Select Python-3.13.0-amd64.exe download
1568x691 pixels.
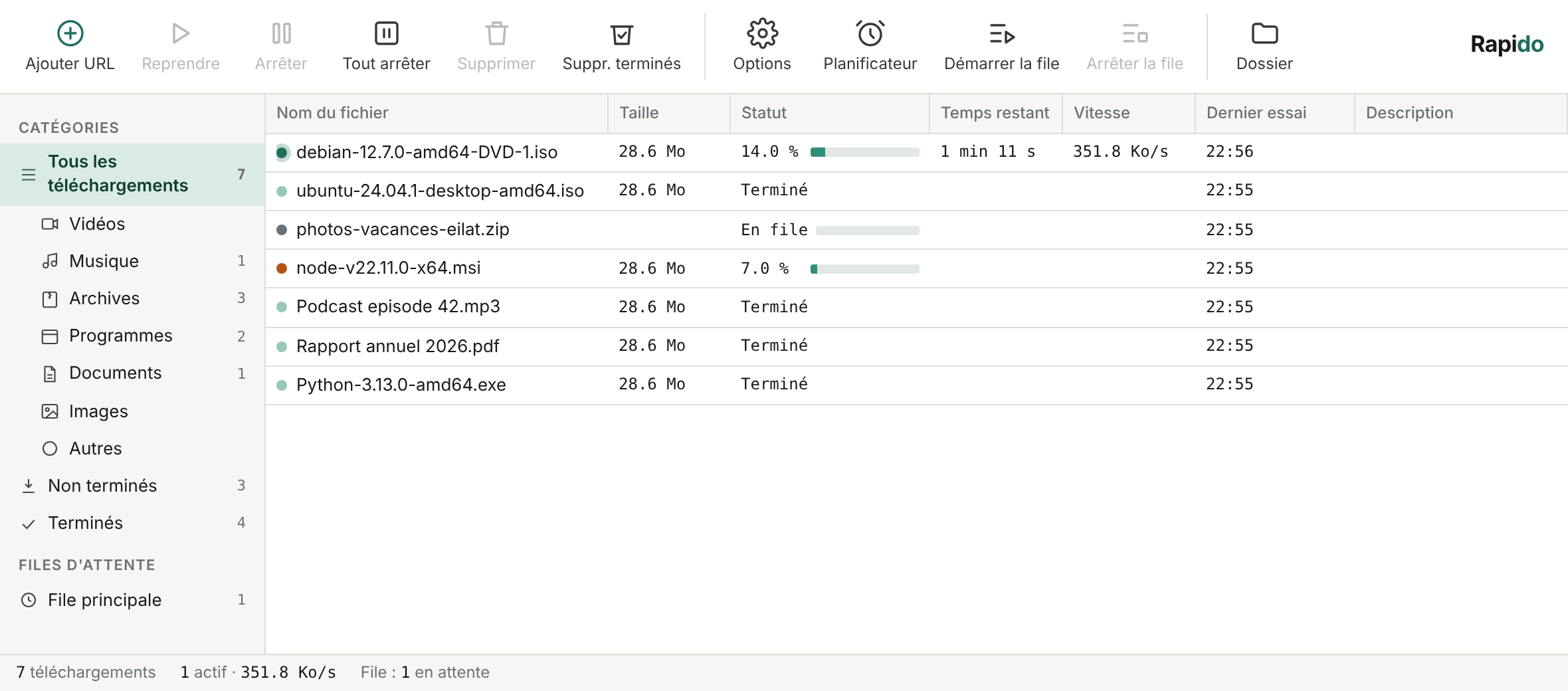(x=917, y=385)
